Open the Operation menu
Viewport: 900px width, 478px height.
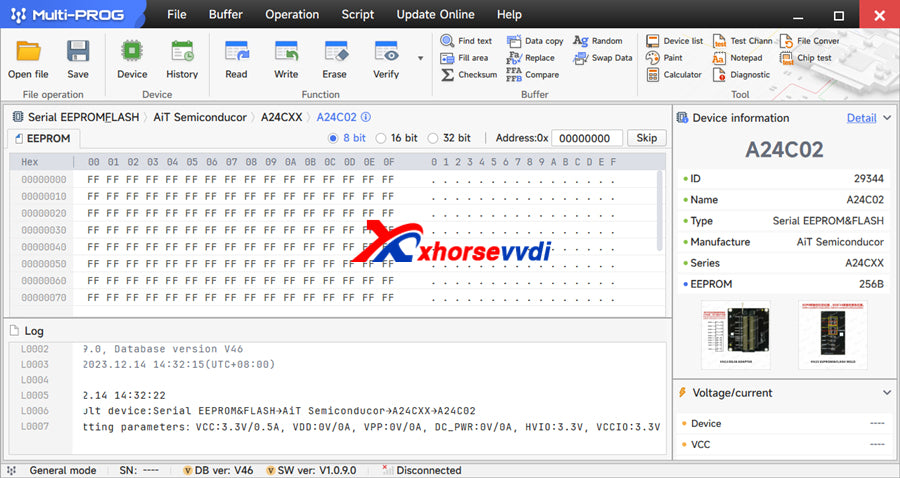click(292, 14)
